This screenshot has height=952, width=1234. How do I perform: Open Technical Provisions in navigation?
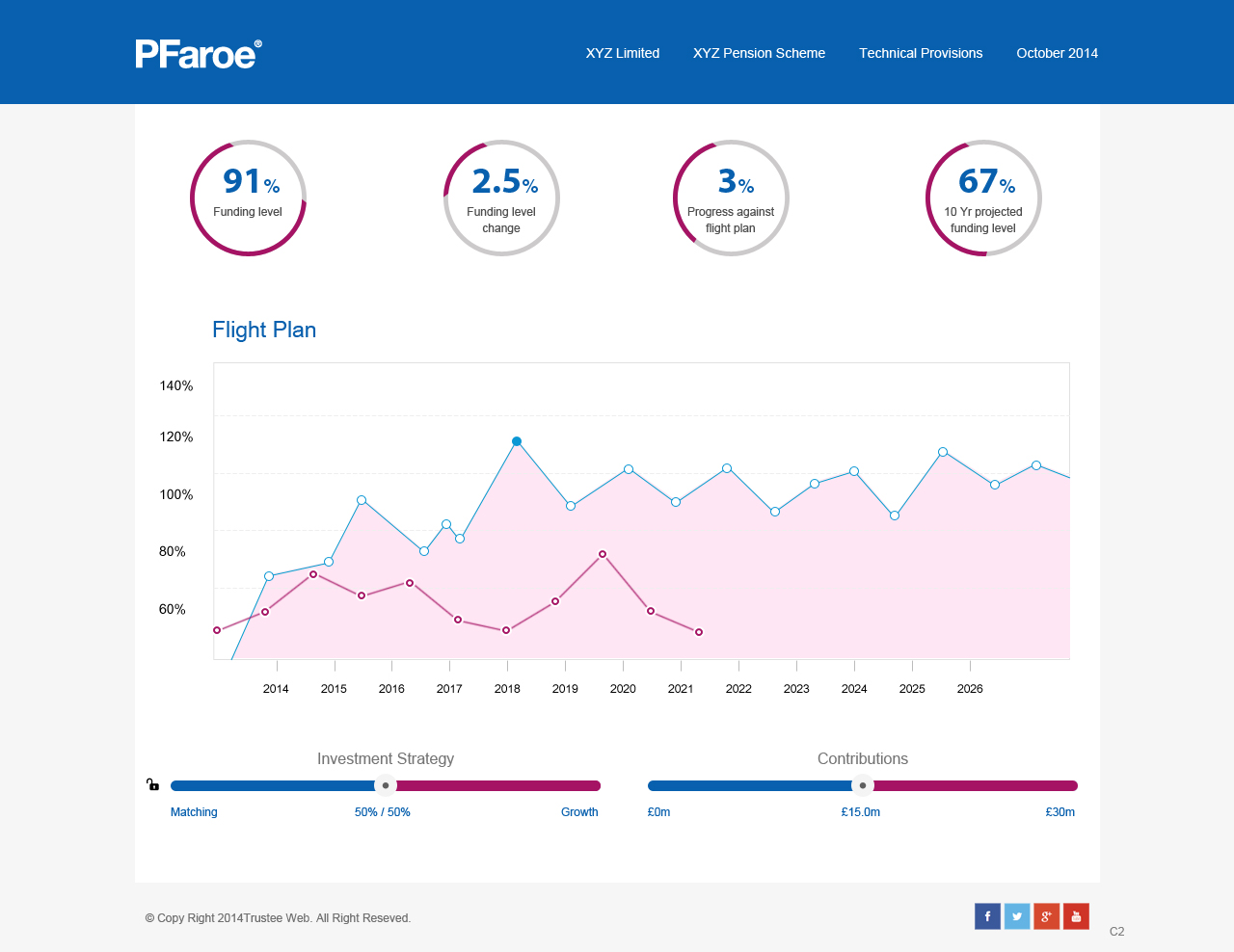921,53
